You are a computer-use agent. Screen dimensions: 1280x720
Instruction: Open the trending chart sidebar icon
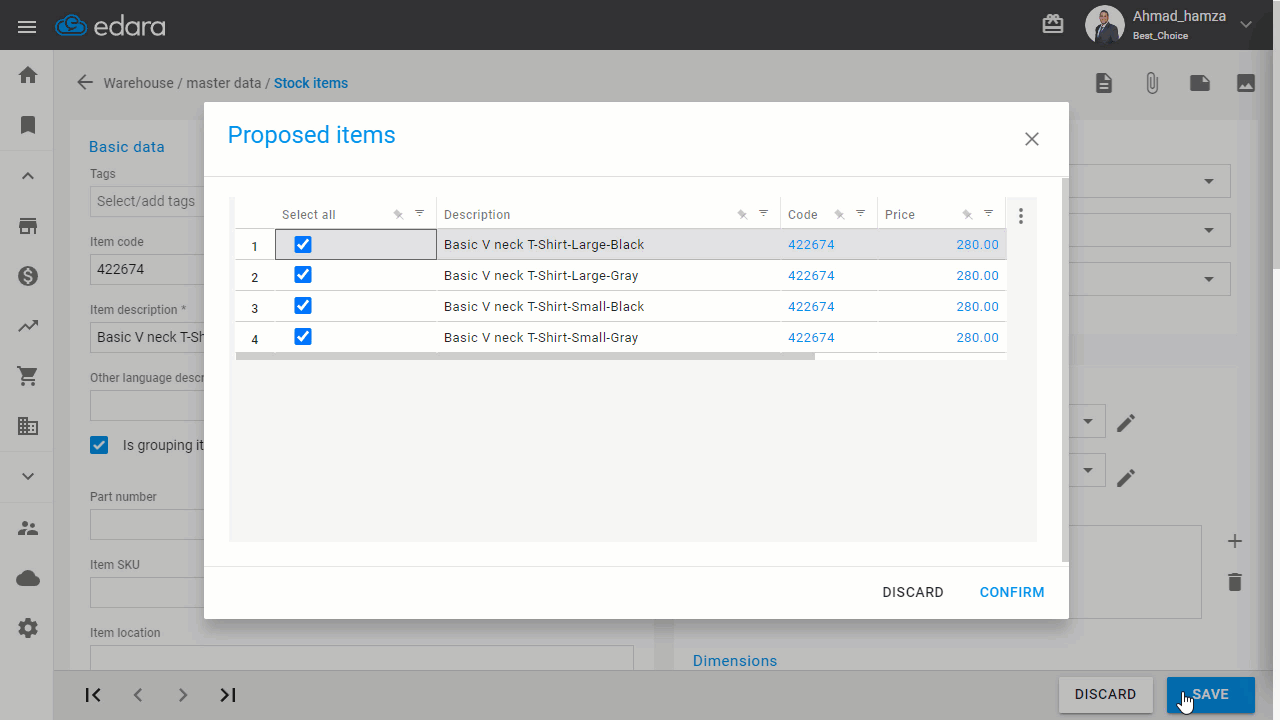(28, 326)
